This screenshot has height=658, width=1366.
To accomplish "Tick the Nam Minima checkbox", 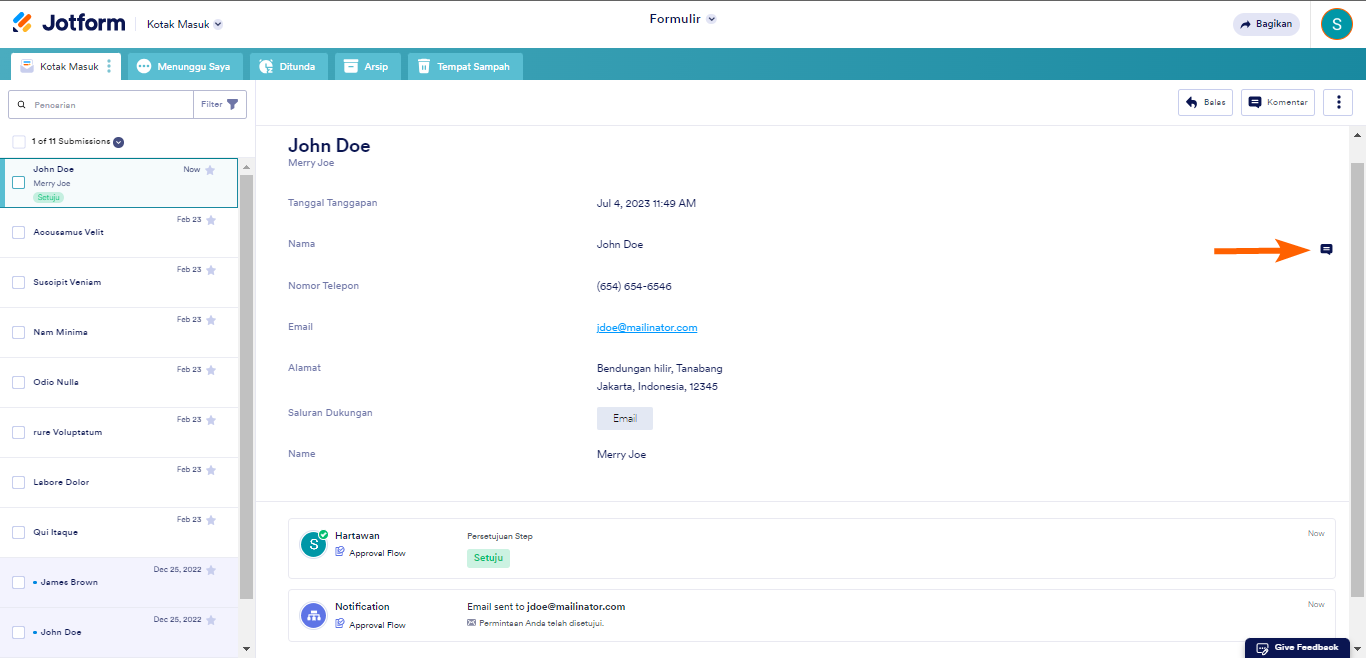I will click(18, 332).
